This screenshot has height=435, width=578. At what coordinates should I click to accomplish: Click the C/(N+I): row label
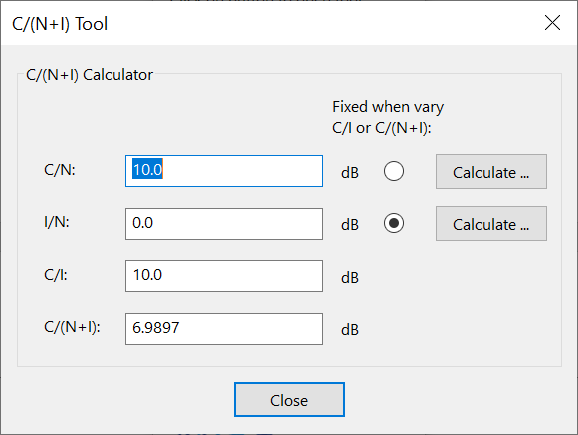tap(72, 327)
